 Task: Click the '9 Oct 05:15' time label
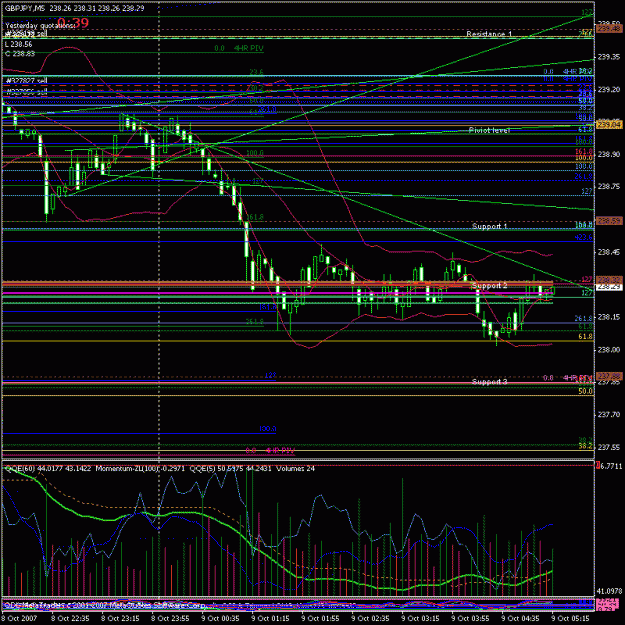click(x=570, y=618)
